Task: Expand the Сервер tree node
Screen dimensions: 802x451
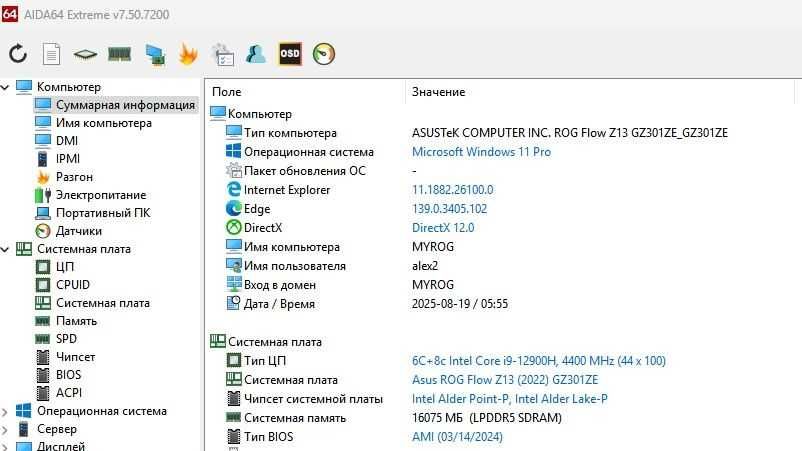Action: click(x=6, y=429)
